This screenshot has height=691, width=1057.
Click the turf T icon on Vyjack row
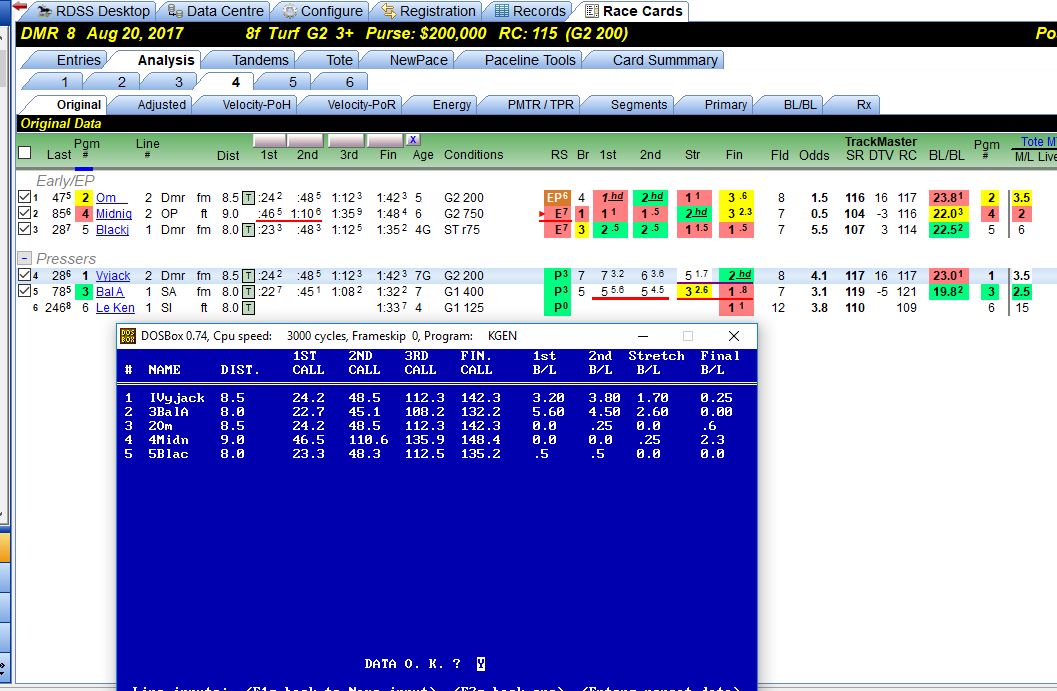[x=249, y=276]
